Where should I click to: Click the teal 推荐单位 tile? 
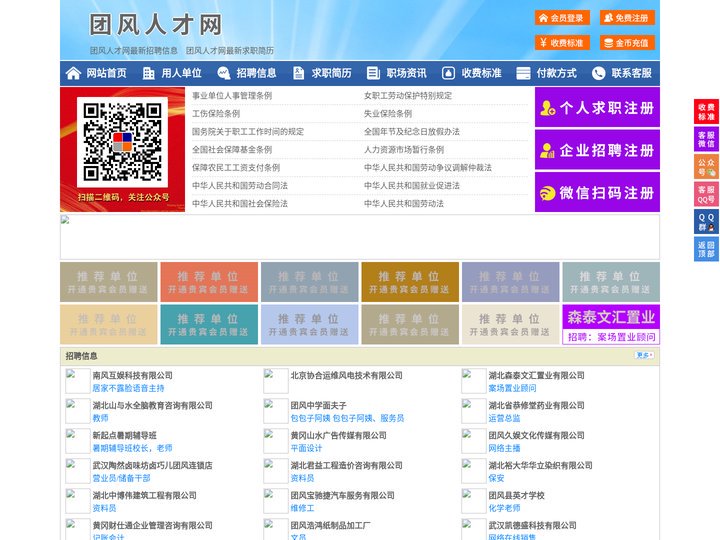coord(209,325)
